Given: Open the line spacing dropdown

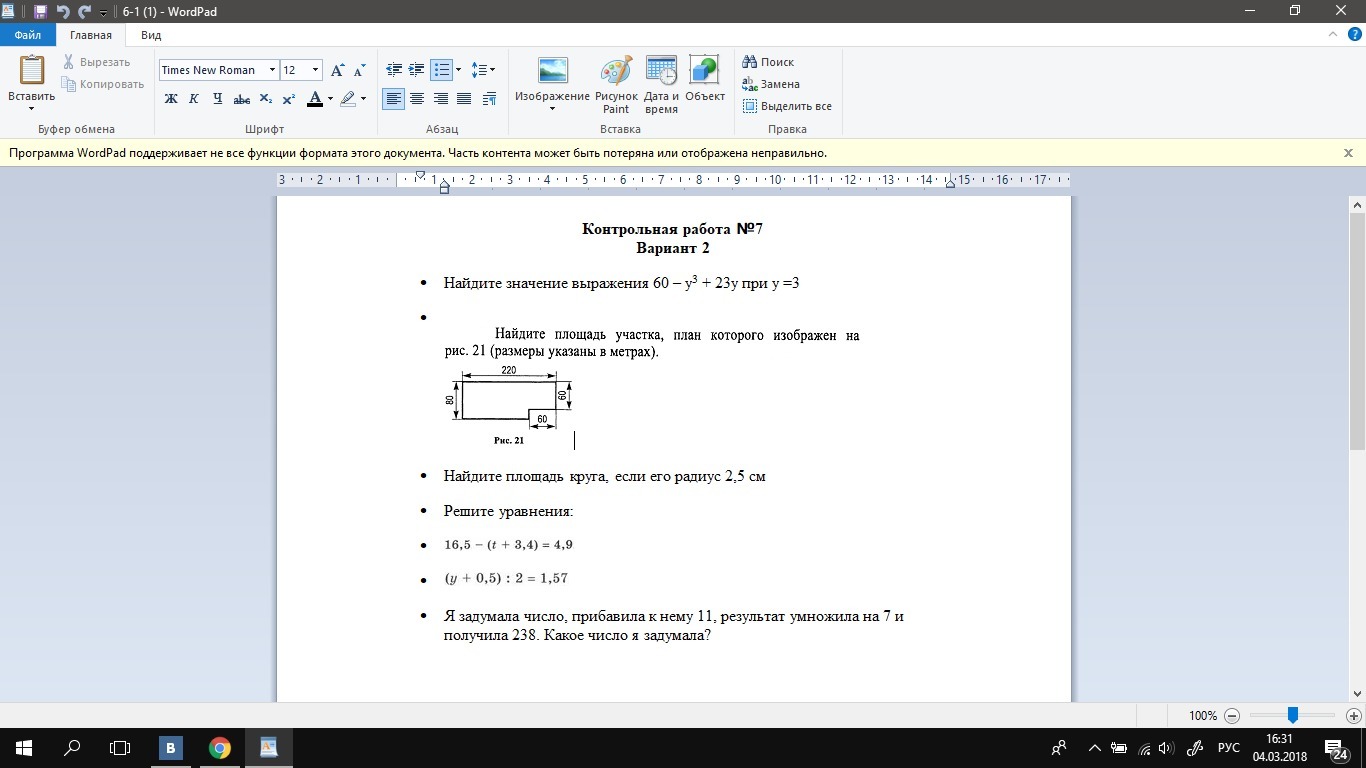Looking at the screenshot, I should click(x=483, y=70).
